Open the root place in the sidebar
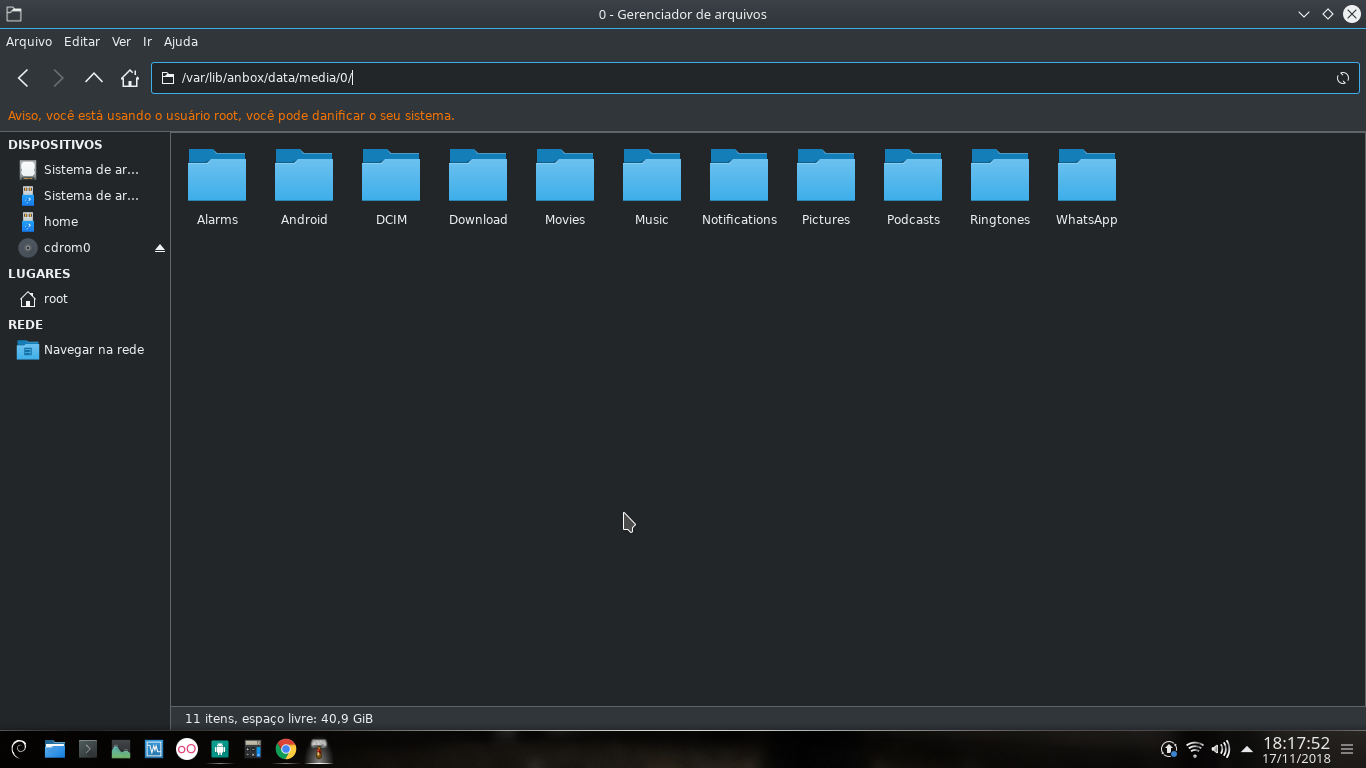 [56, 298]
